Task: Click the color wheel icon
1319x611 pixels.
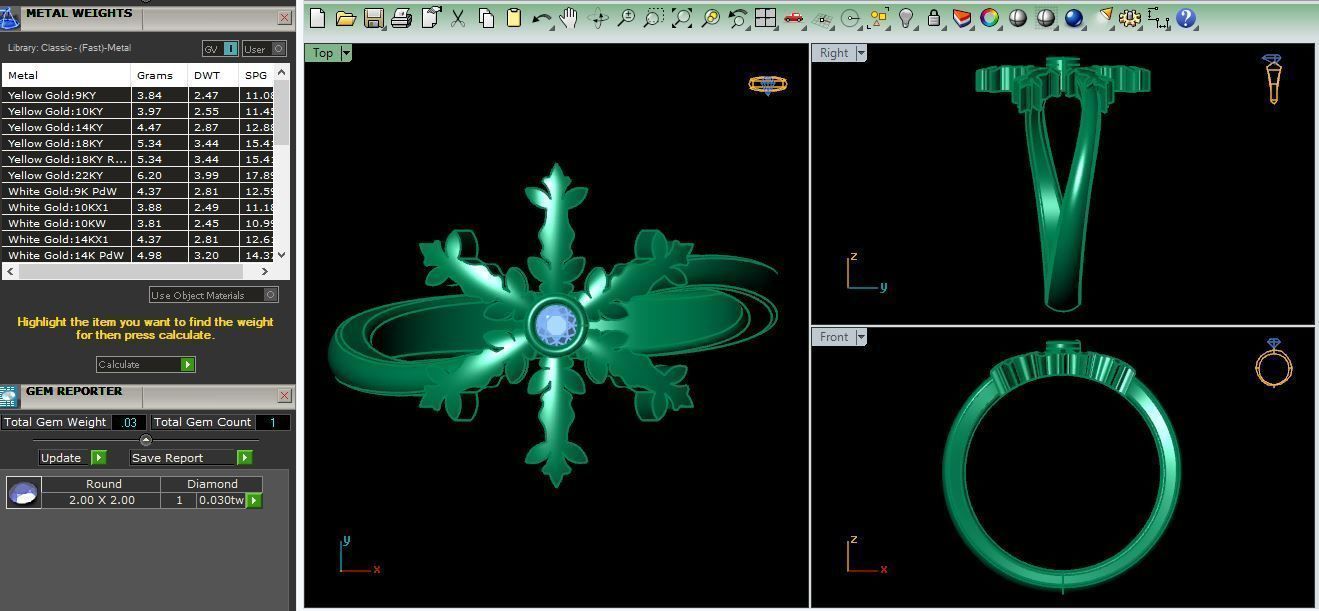Action: [x=990, y=18]
